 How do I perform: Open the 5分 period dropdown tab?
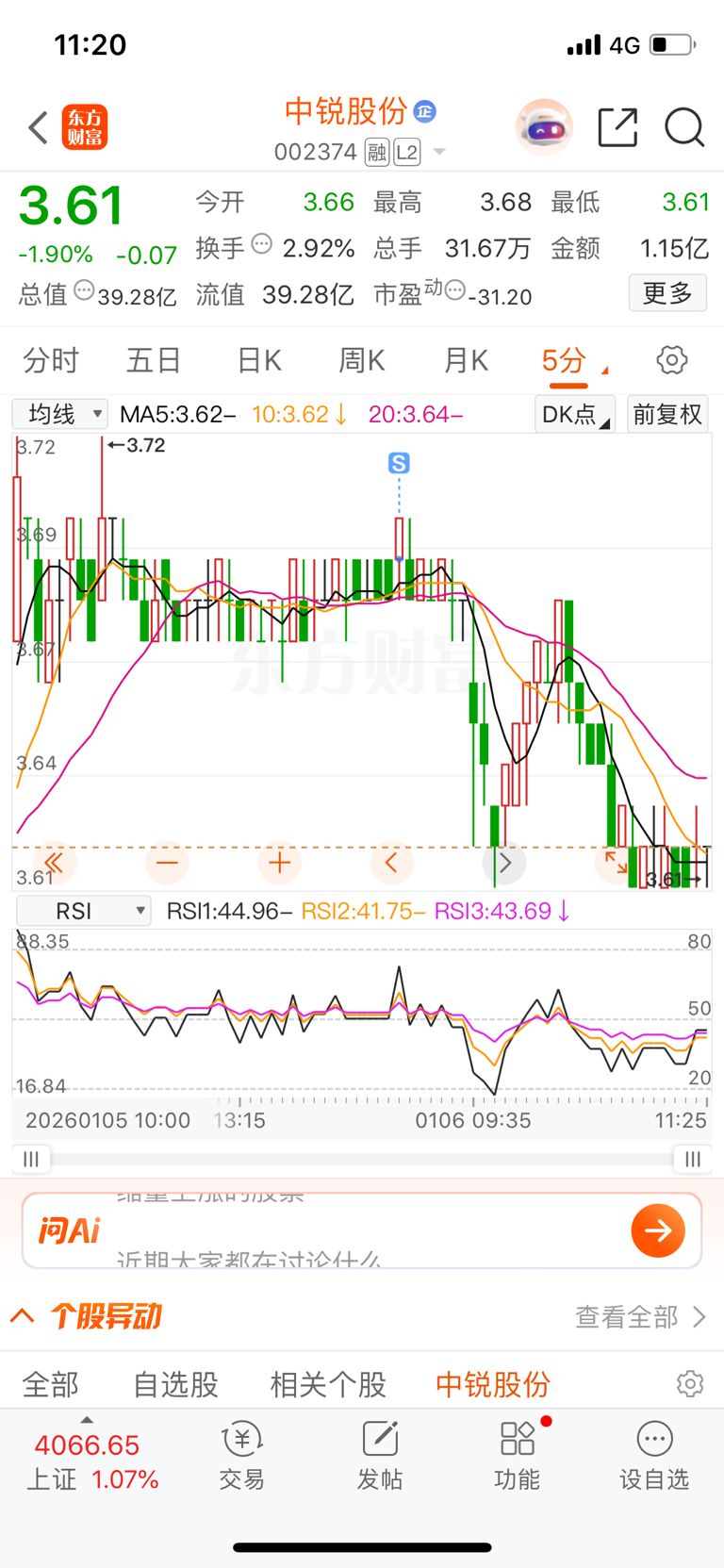(x=573, y=360)
